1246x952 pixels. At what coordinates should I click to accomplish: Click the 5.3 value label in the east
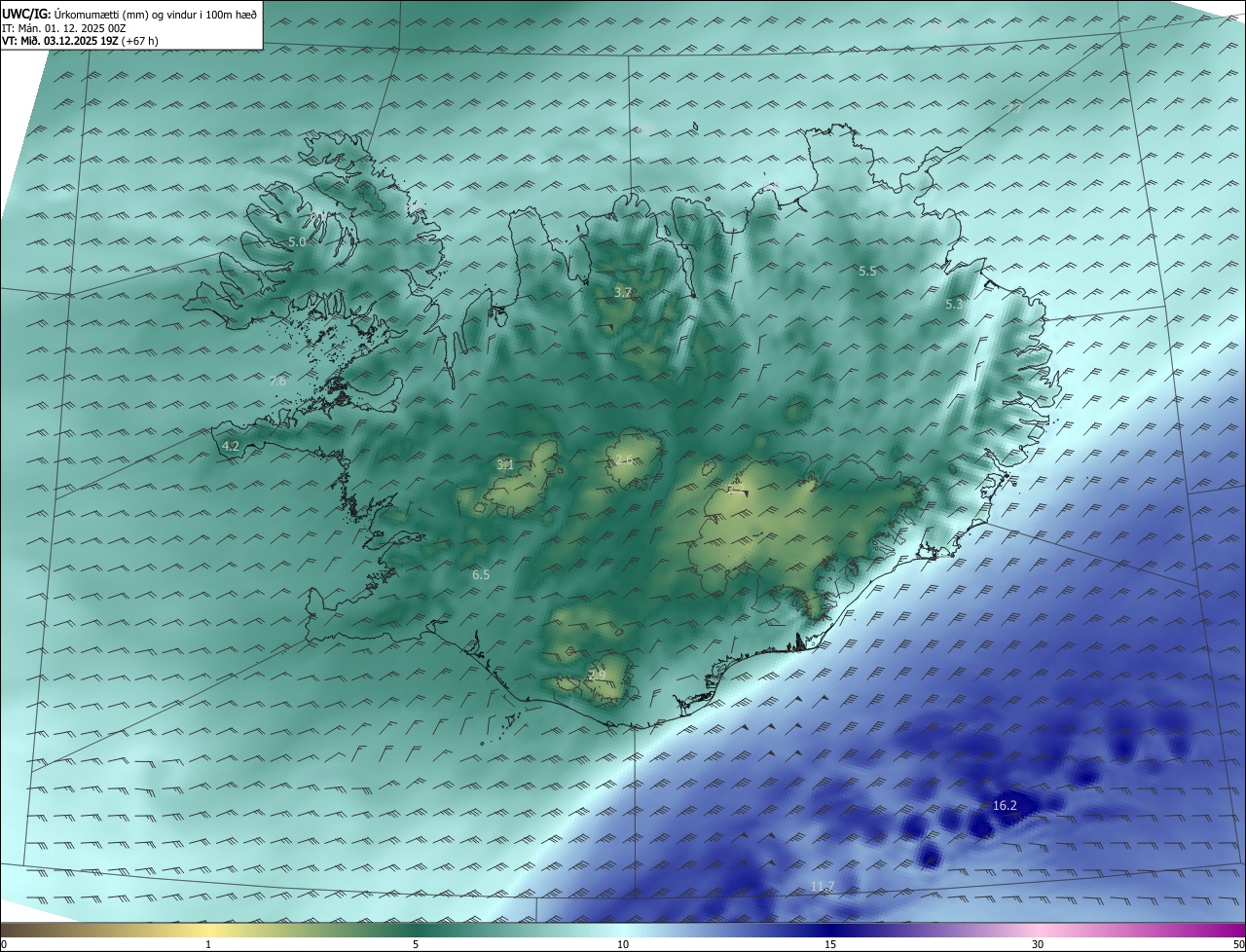pos(954,305)
